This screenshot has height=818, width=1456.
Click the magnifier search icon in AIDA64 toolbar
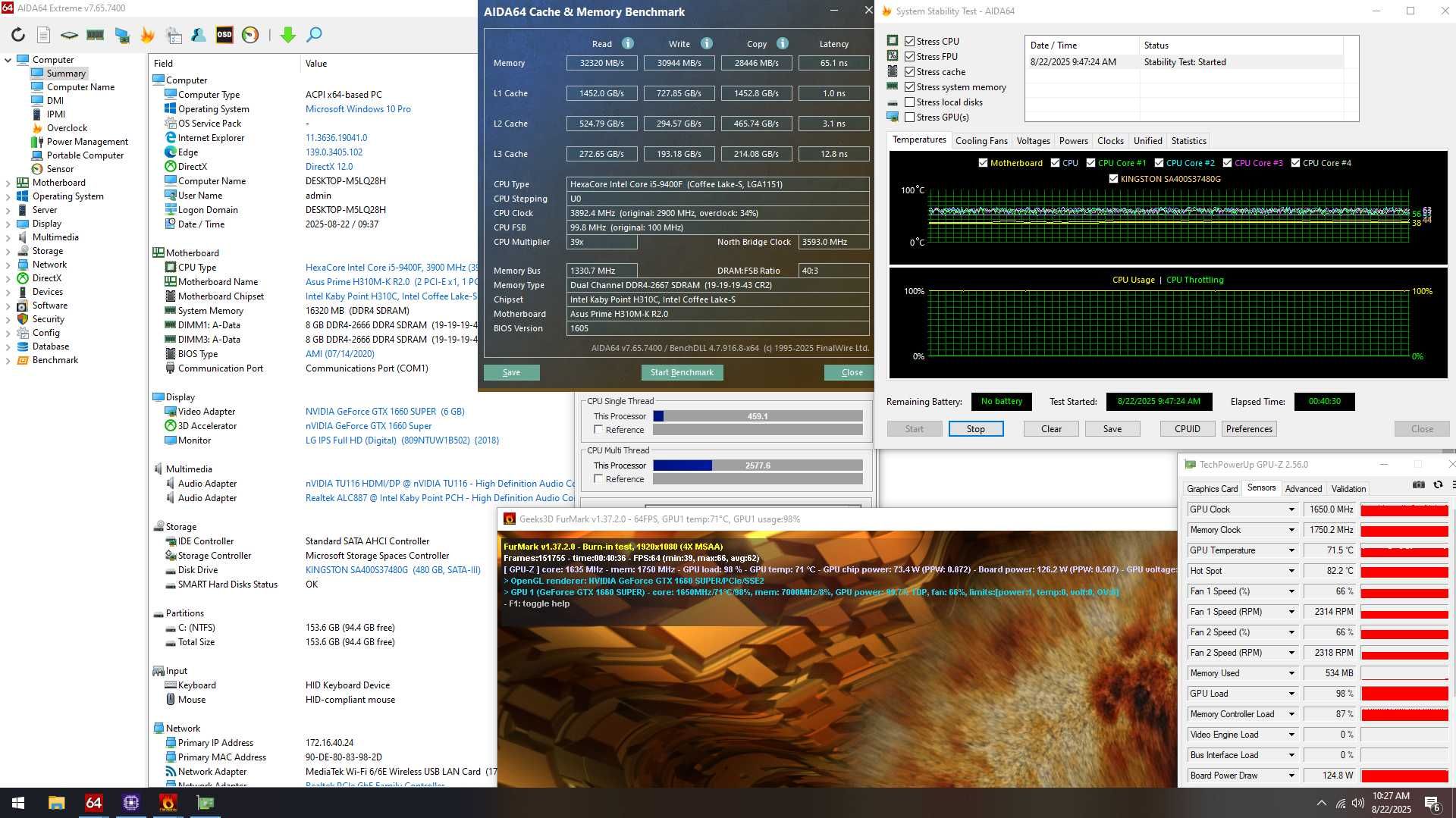[x=314, y=35]
